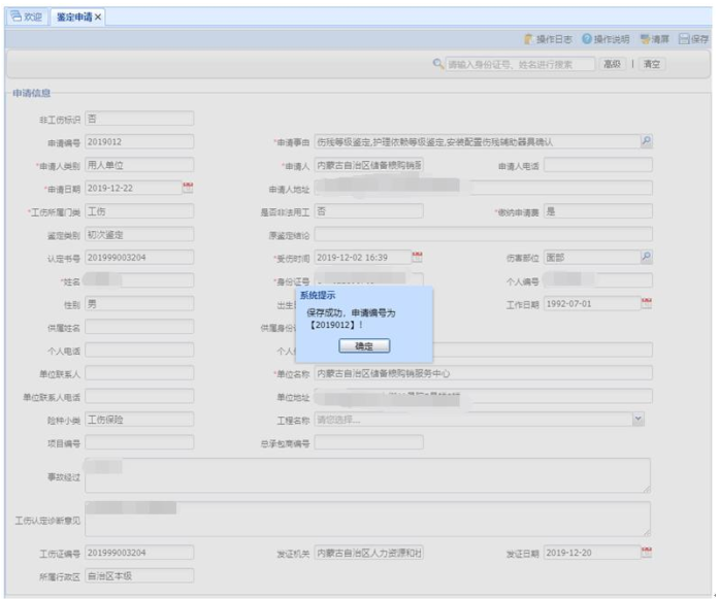Open the 鉴定类别 combo showing 初次鉴定
The height and width of the screenshot is (599, 719).
(x=139, y=234)
